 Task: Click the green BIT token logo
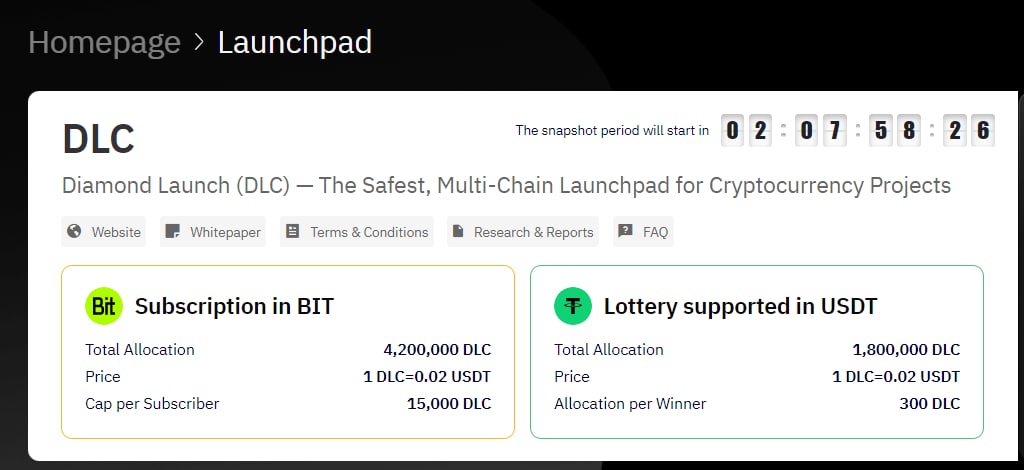pyautogui.click(x=103, y=306)
